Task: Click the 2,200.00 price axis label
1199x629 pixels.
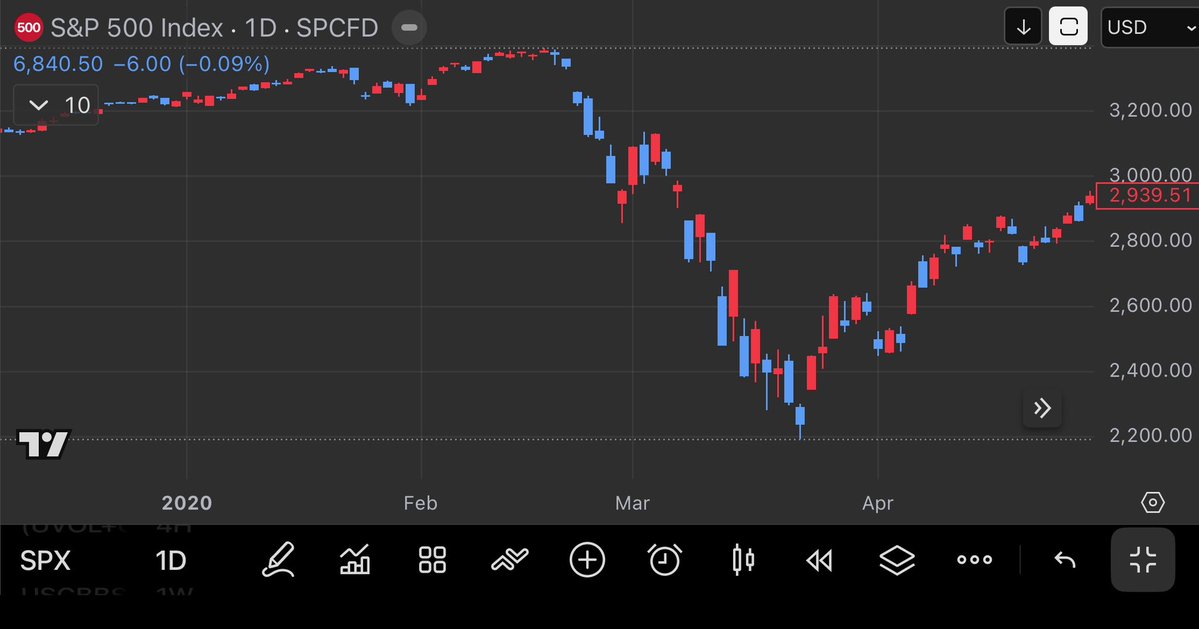Action: (1150, 435)
